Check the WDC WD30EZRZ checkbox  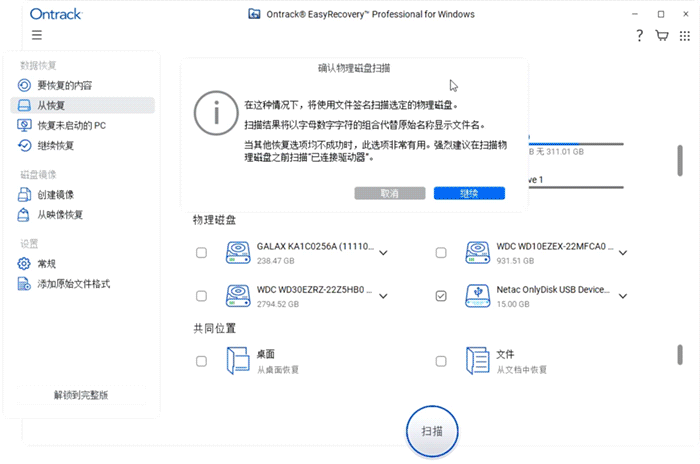click(x=201, y=296)
